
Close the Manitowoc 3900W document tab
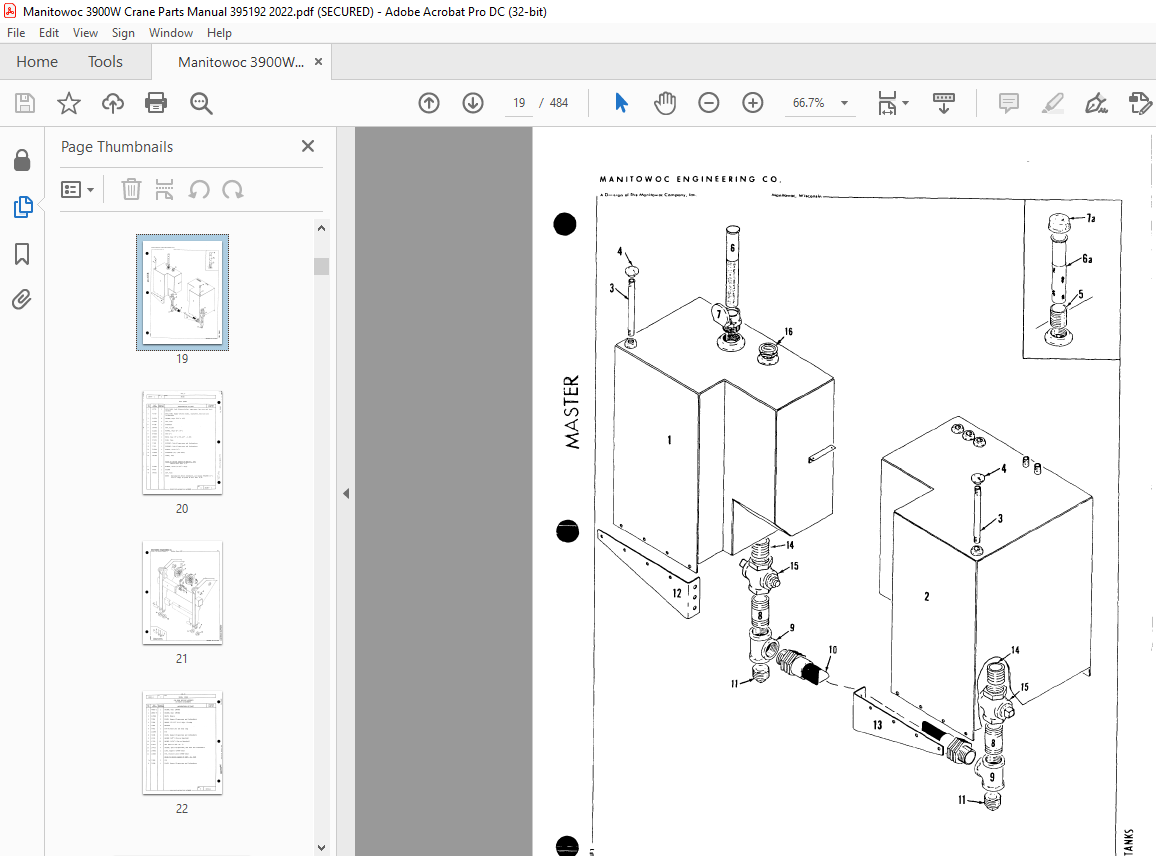click(x=318, y=62)
